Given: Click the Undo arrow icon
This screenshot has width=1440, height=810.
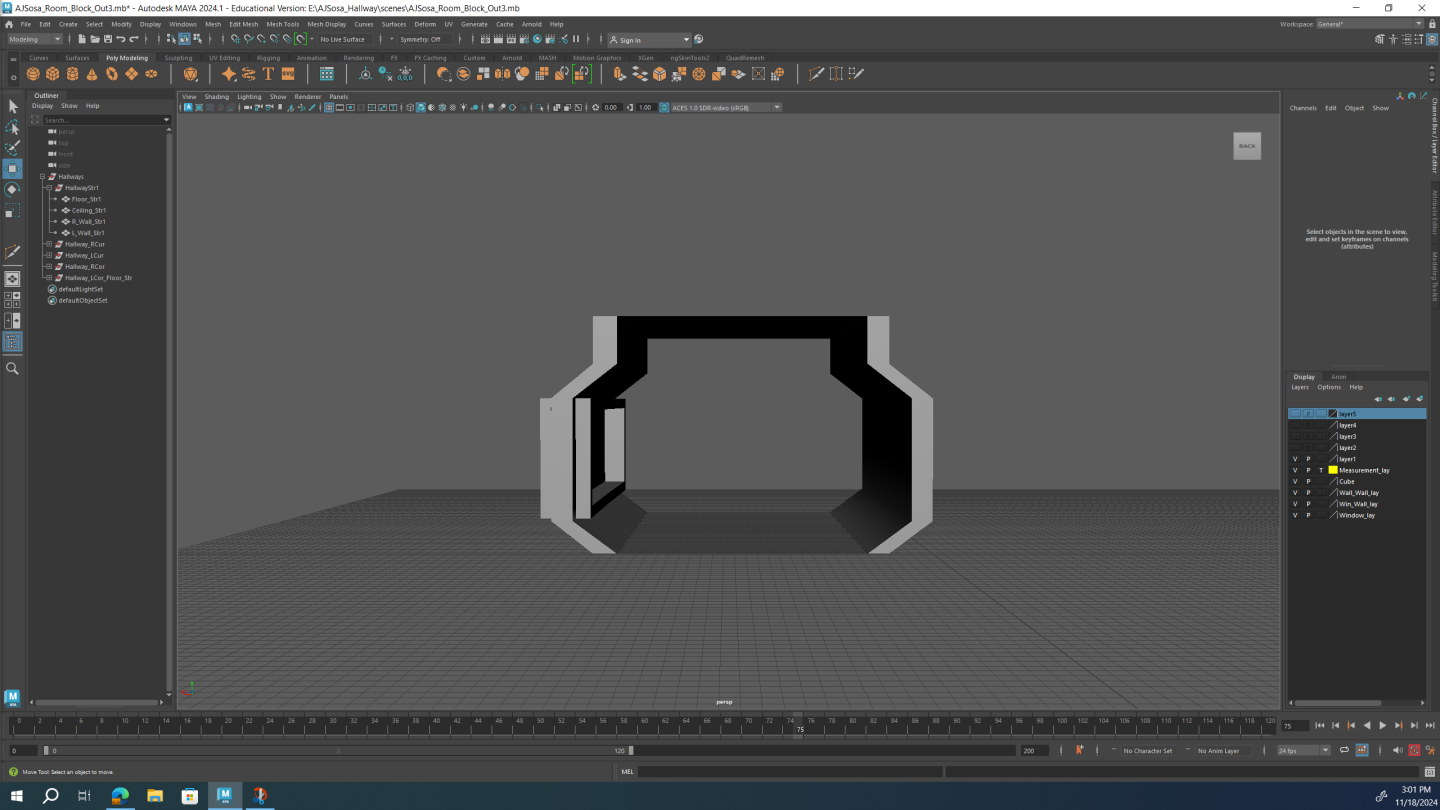Looking at the screenshot, I should coord(120,39).
